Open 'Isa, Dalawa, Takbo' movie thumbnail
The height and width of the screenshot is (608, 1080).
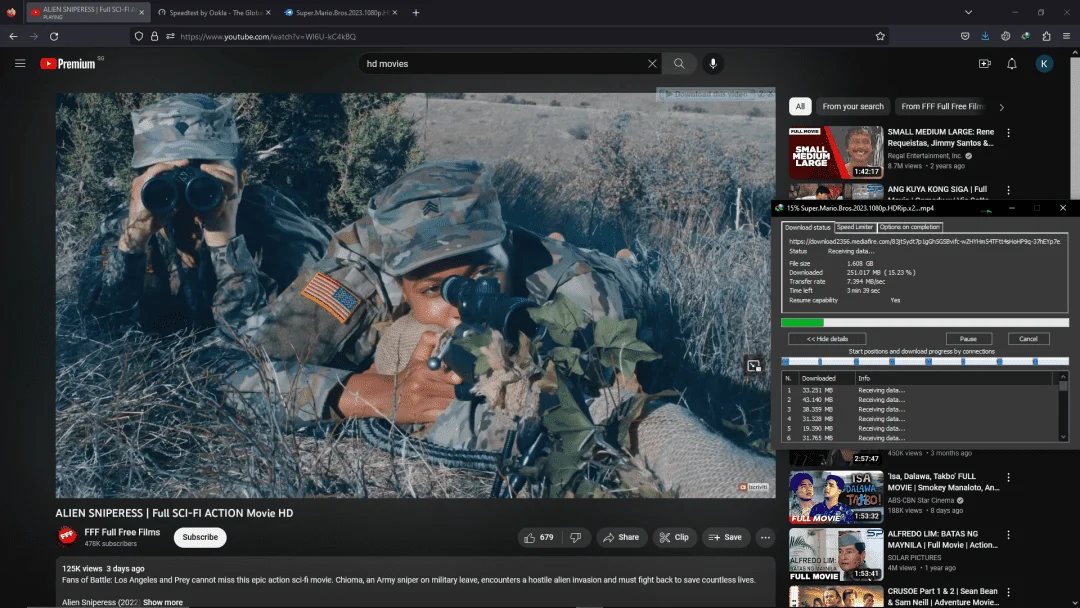coord(835,497)
